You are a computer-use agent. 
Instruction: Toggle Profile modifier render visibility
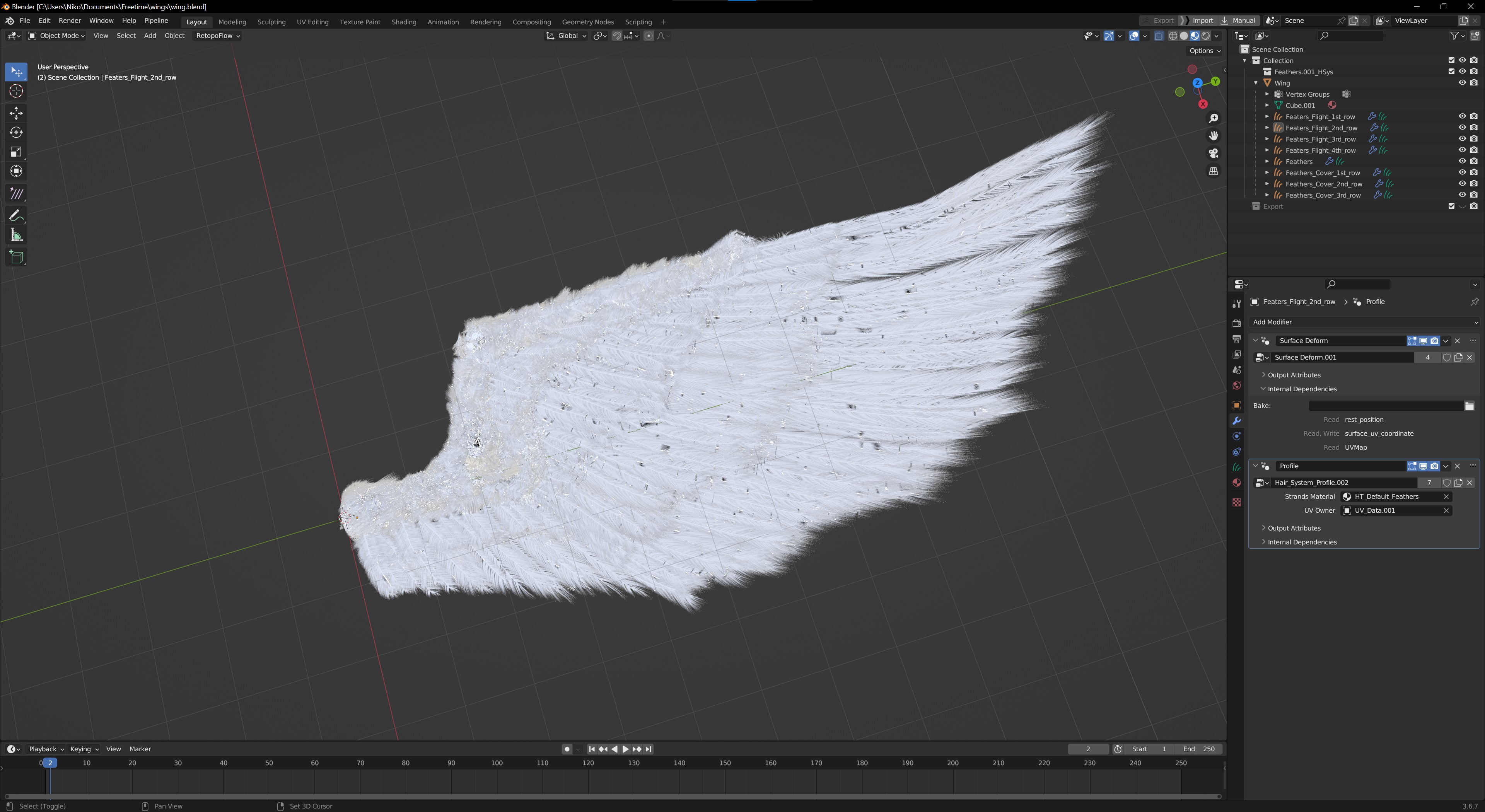(1434, 466)
